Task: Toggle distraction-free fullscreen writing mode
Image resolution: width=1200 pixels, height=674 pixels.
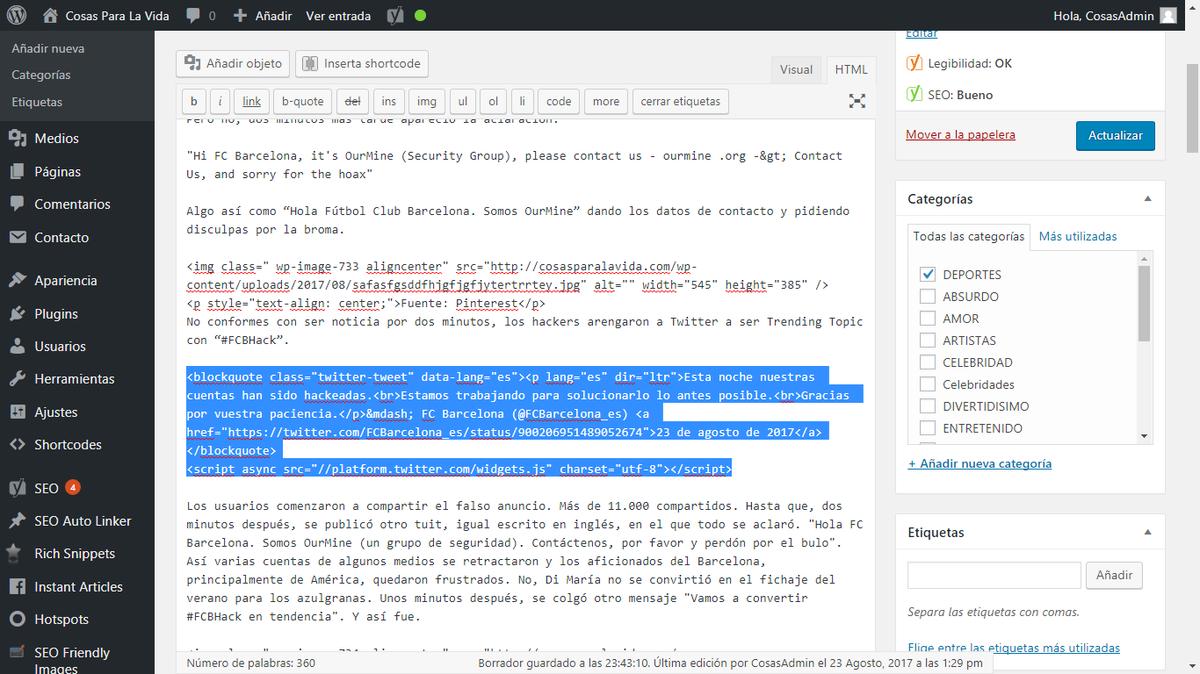Action: (x=857, y=101)
